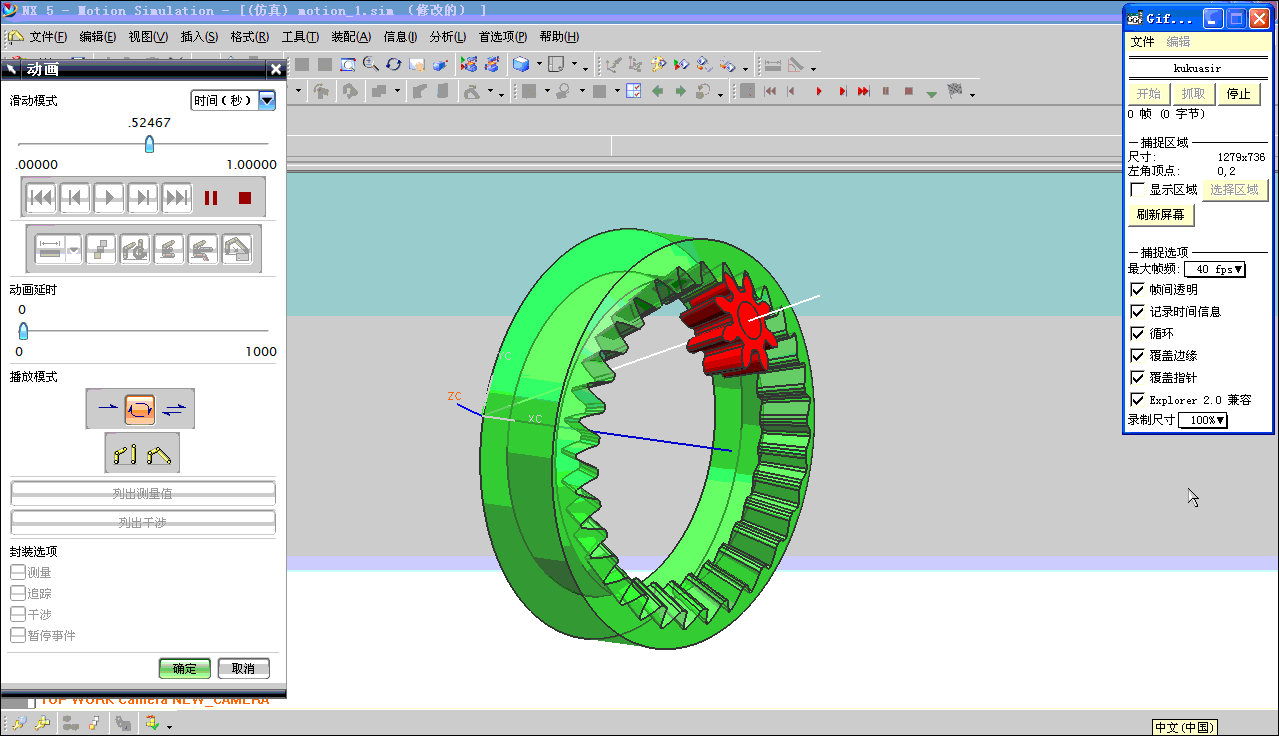Pause the animation in the panel

[x=211, y=198]
